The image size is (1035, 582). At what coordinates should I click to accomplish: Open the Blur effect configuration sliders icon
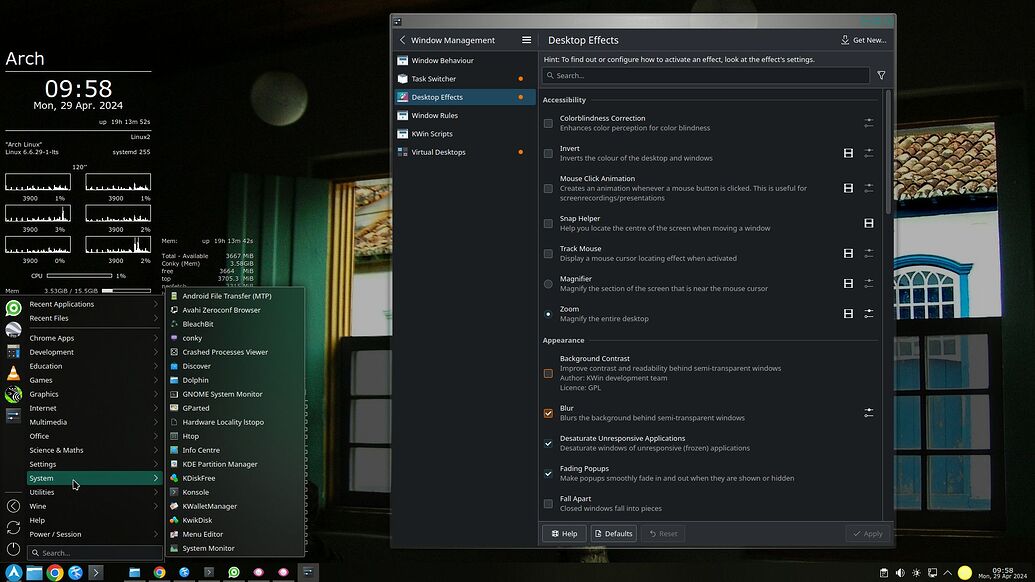pos(869,410)
